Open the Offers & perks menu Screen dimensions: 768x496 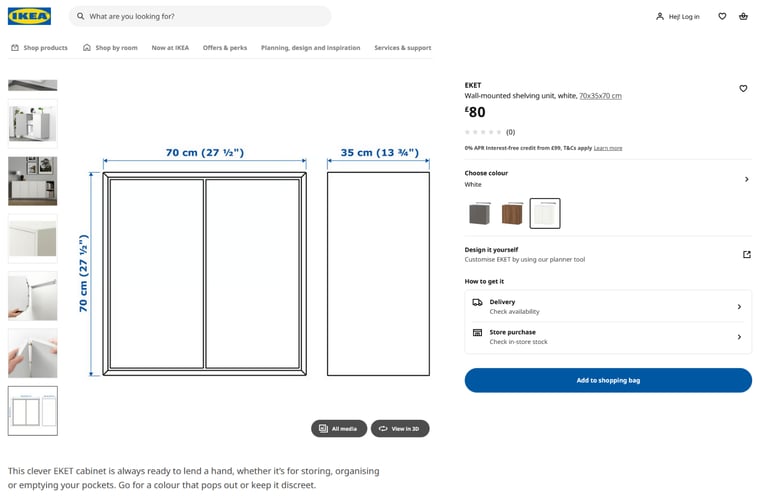tap(225, 48)
